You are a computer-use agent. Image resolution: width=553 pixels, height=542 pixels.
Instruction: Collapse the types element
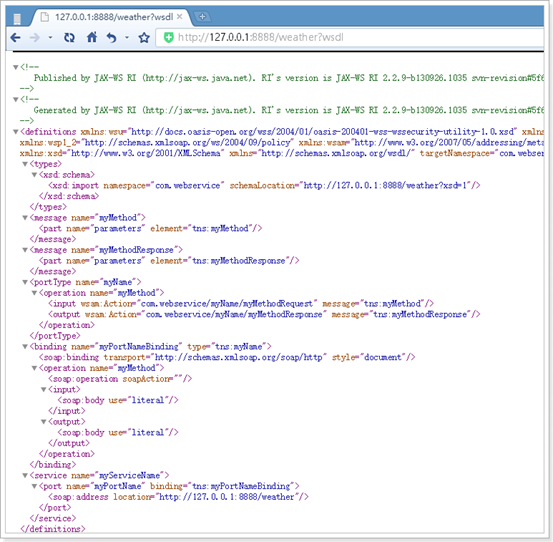[x=25, y=164]
